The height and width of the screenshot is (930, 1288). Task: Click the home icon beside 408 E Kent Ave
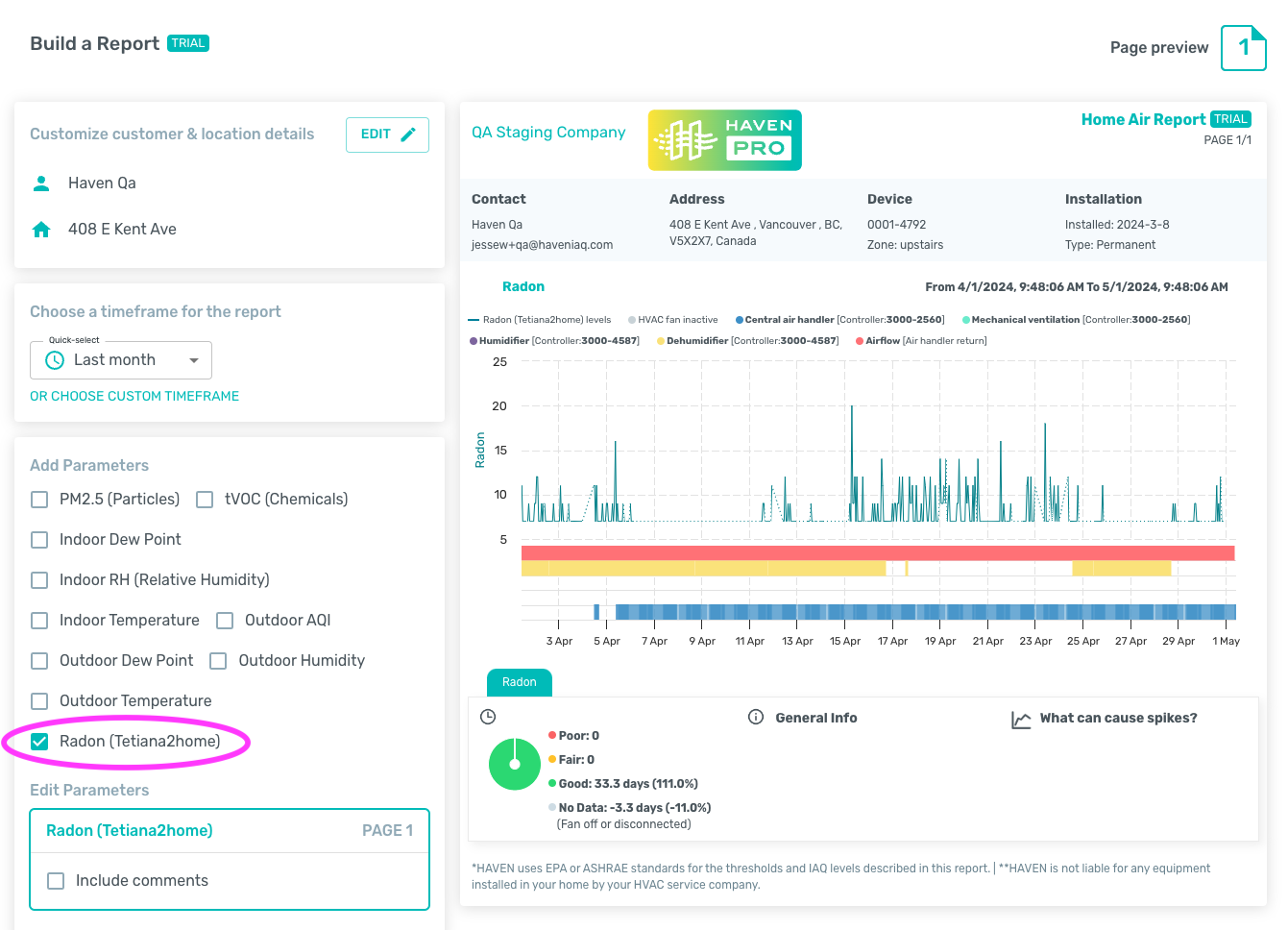(41, 229)
